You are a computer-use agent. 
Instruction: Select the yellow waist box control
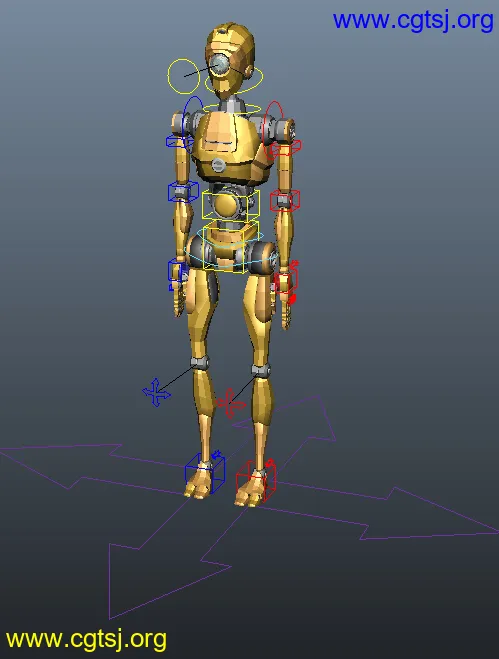pyautogui.click(x=231, y=204)
